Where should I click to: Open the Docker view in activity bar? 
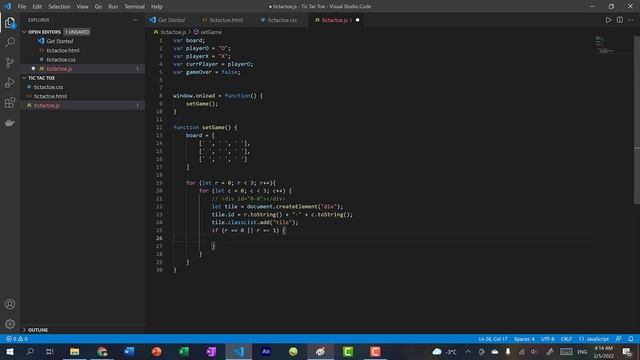[x=10, y=122]
